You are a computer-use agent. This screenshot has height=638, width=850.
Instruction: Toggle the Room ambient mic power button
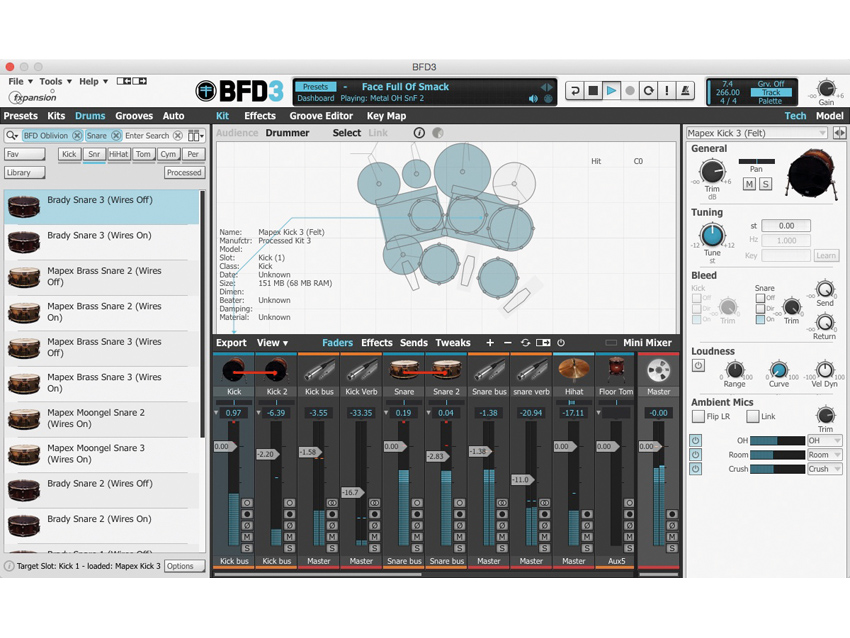coord(696,455)
